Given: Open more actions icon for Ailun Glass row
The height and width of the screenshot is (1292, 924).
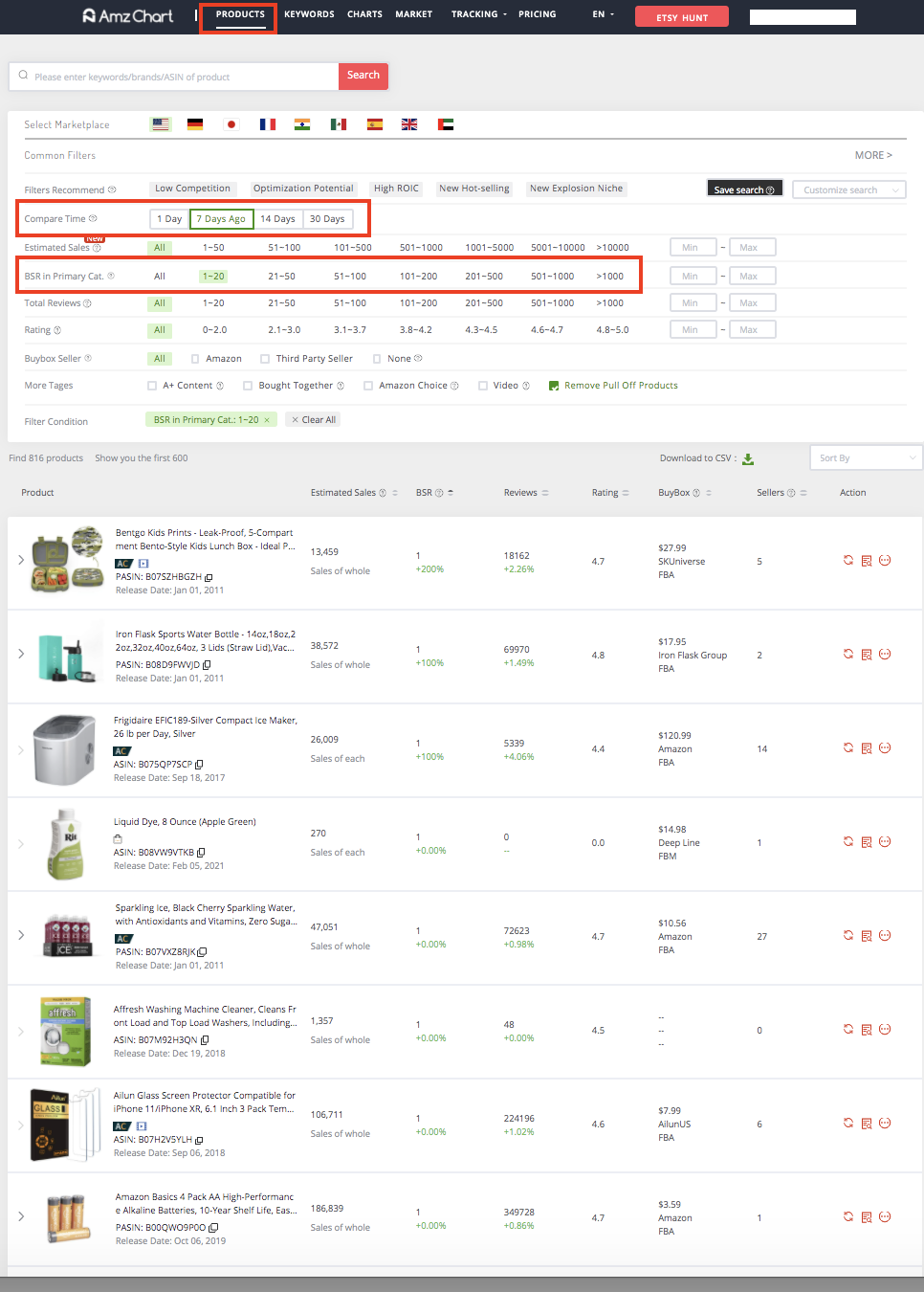Looking at the screenshot, I should (885, 1123).
